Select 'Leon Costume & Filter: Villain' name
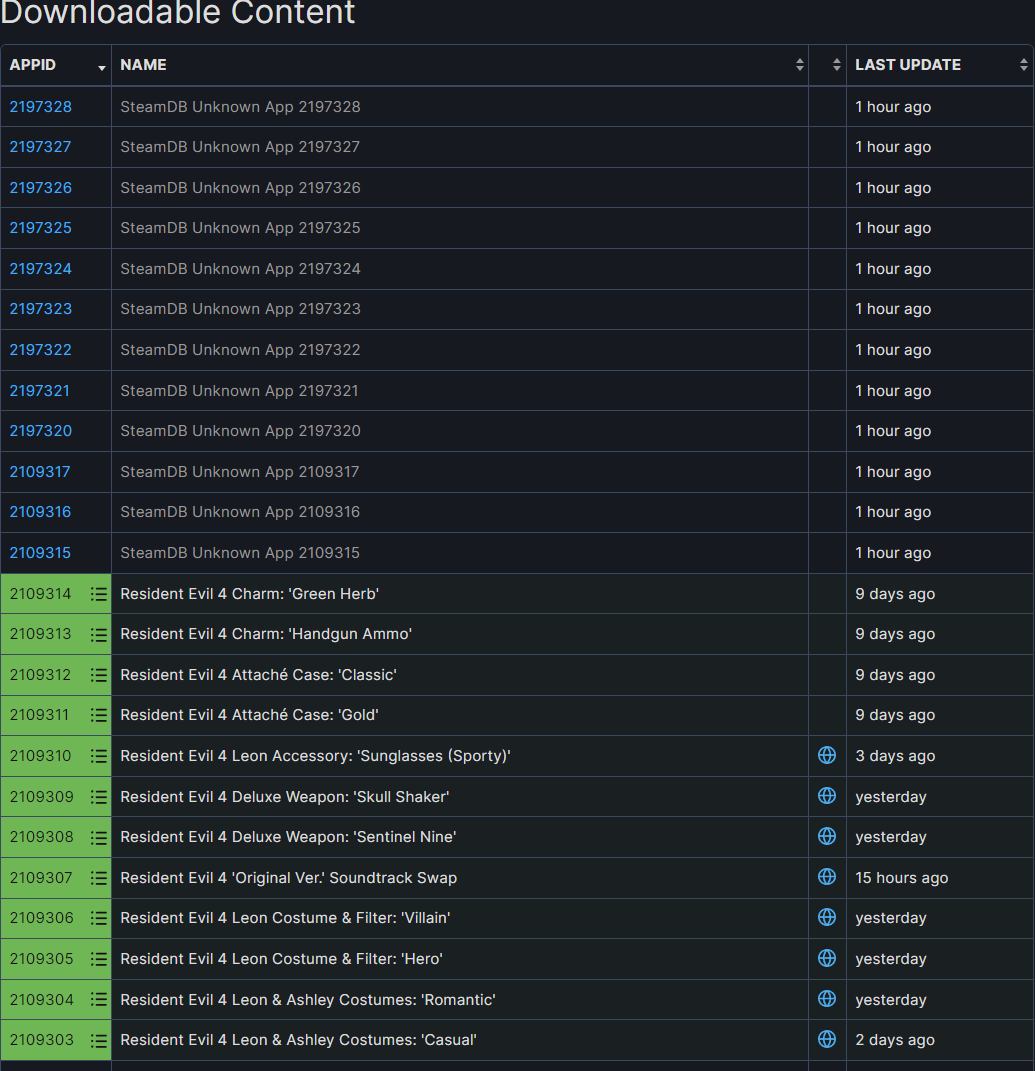The image size is (1035, 1071). 285,918
